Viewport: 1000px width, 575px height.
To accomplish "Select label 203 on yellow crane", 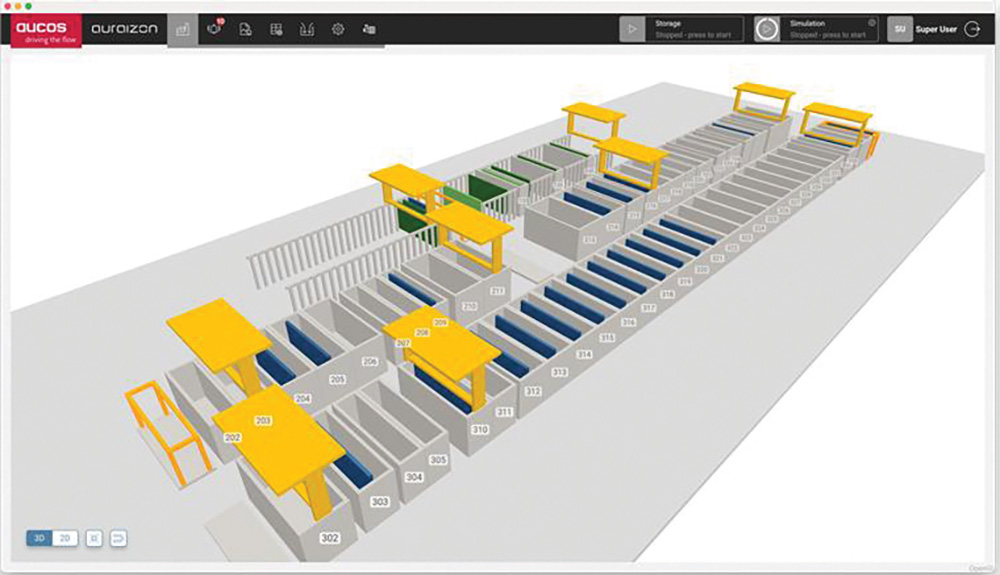I will [x=263, y=421].
